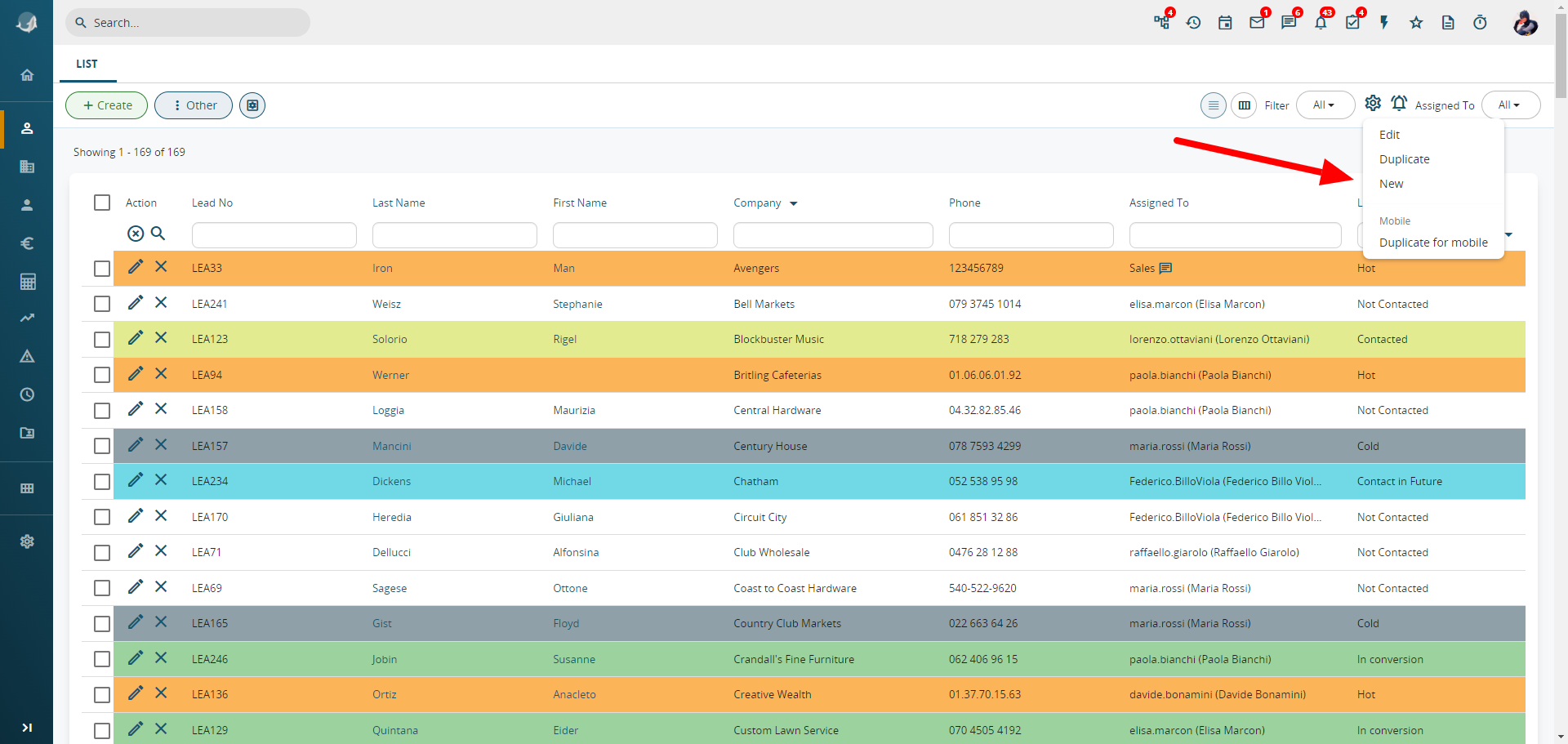Click the Company filter input
The width and height of the screenshot is (1568, 744).
[833, 235]
